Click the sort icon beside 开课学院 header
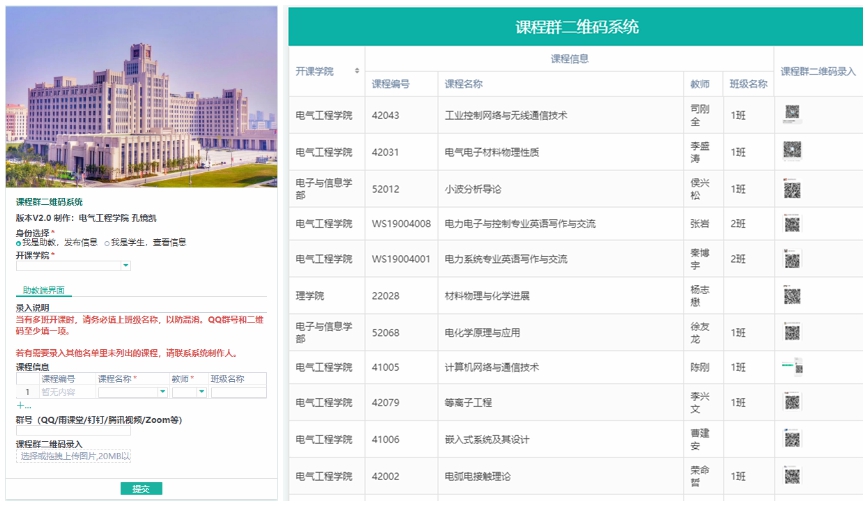The width and height of the screenshot is (868, 506). click(x=357, y=71)
